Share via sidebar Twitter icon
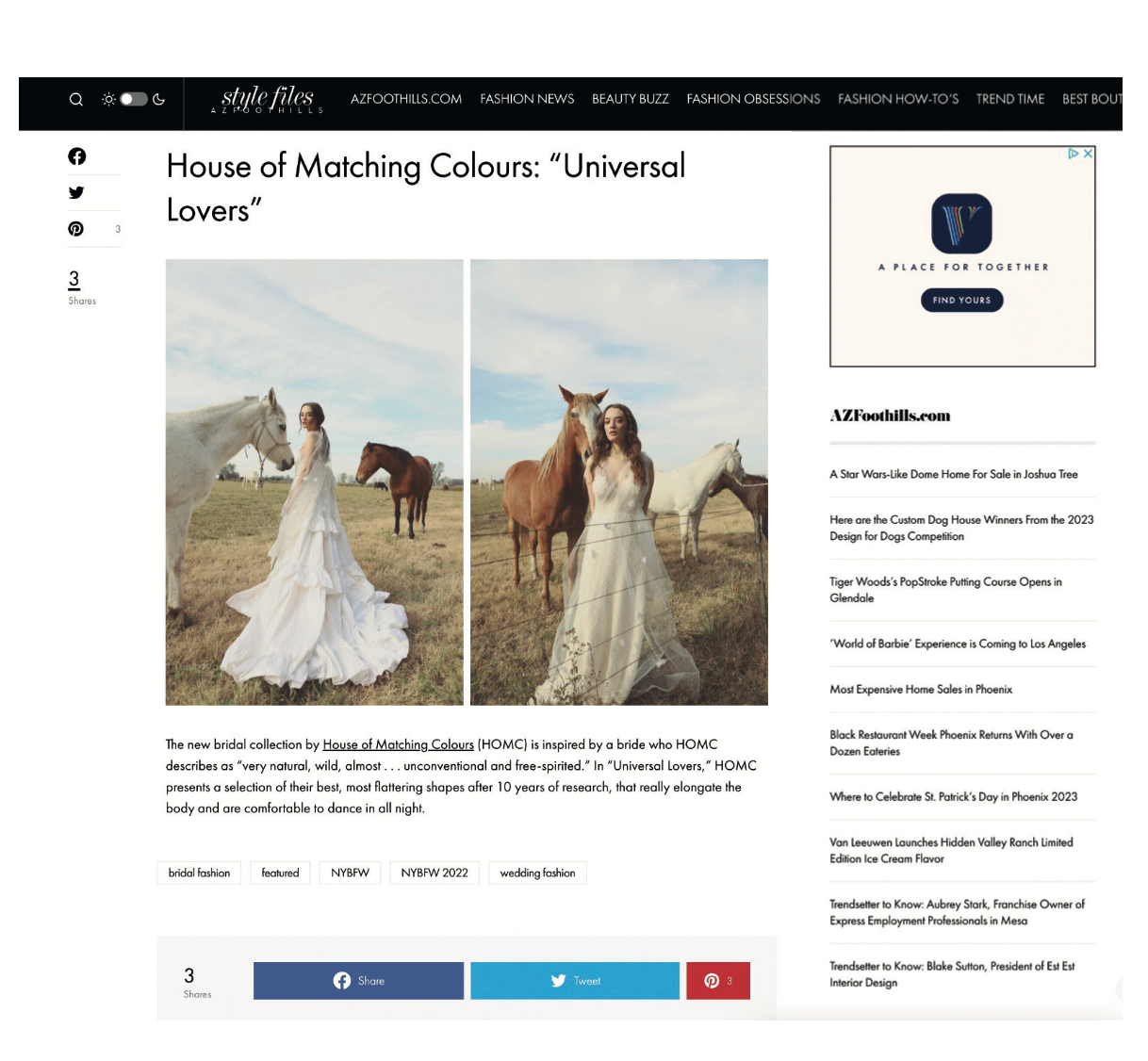This screenshot has width=1148, height=1061. (x=76, y=192)
